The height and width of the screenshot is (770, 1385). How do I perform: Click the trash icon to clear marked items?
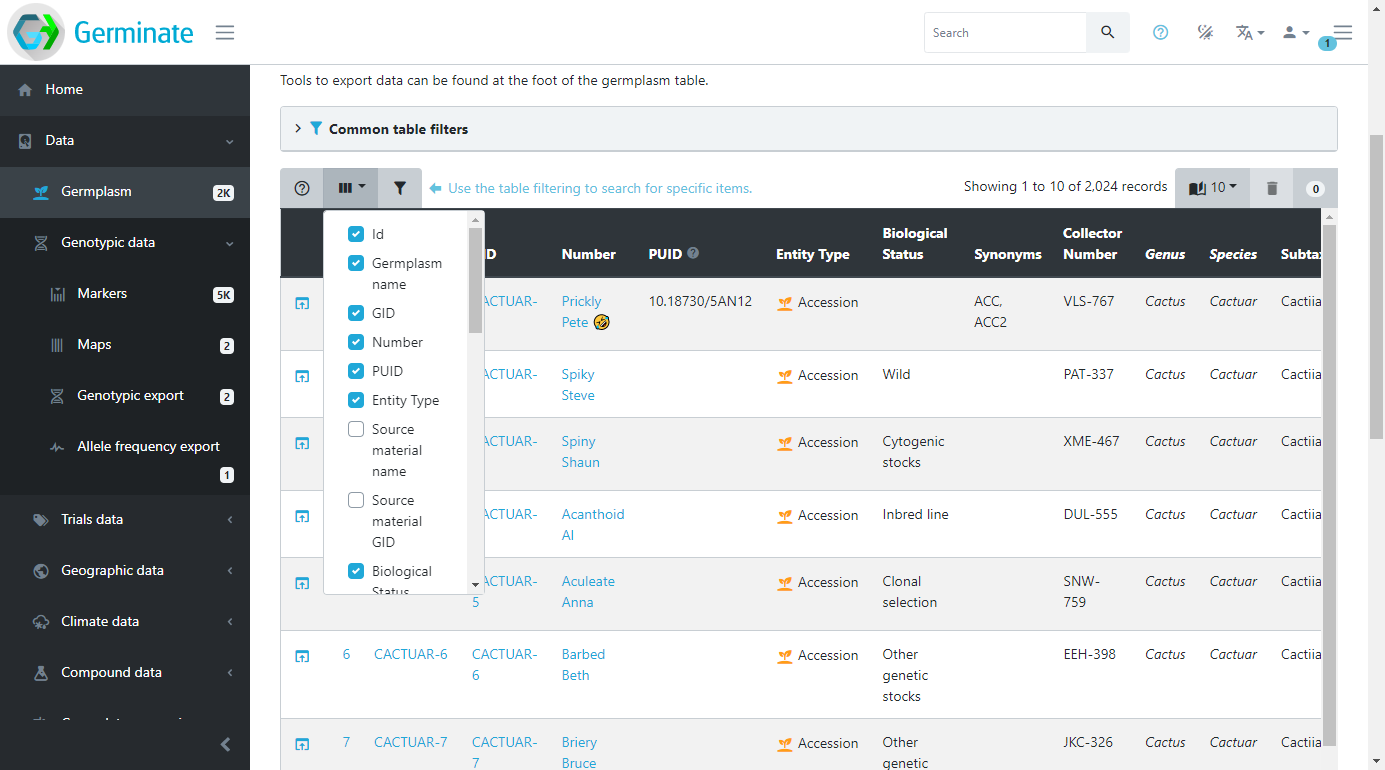[1272, 188]
